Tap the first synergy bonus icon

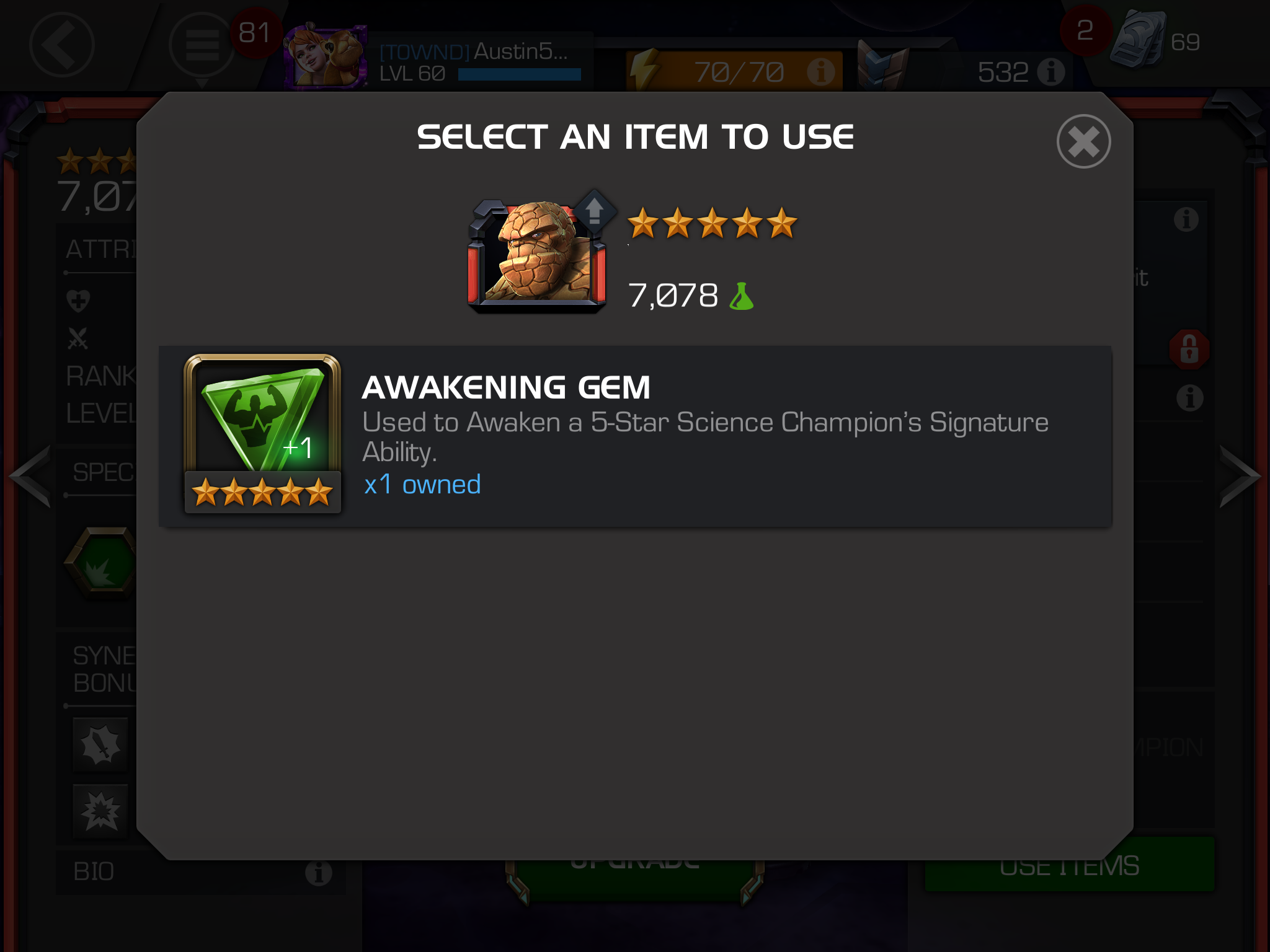[x=100, y=744]
